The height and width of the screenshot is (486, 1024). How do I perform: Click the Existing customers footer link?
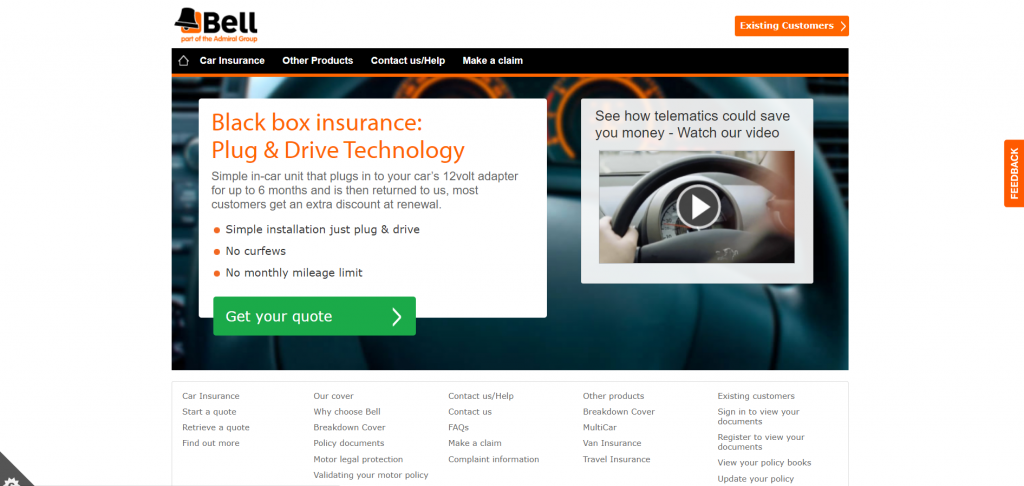click(x=756, y=396)
